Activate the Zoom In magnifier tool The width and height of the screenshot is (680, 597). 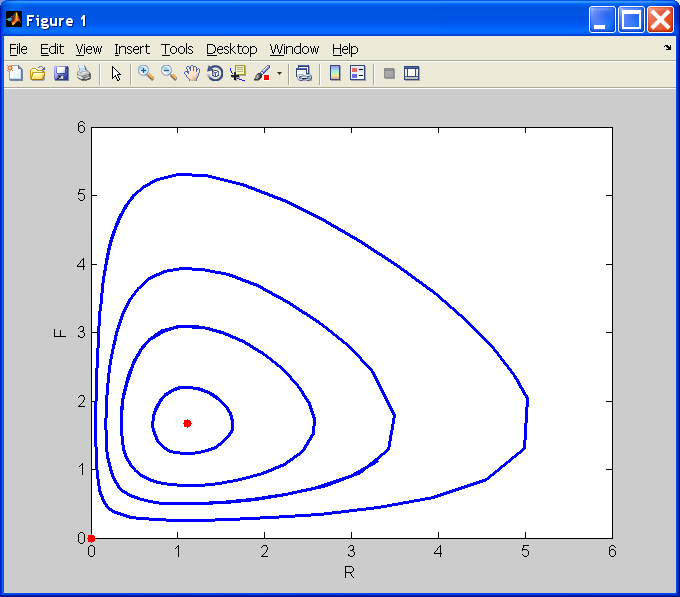click(146, 73)
